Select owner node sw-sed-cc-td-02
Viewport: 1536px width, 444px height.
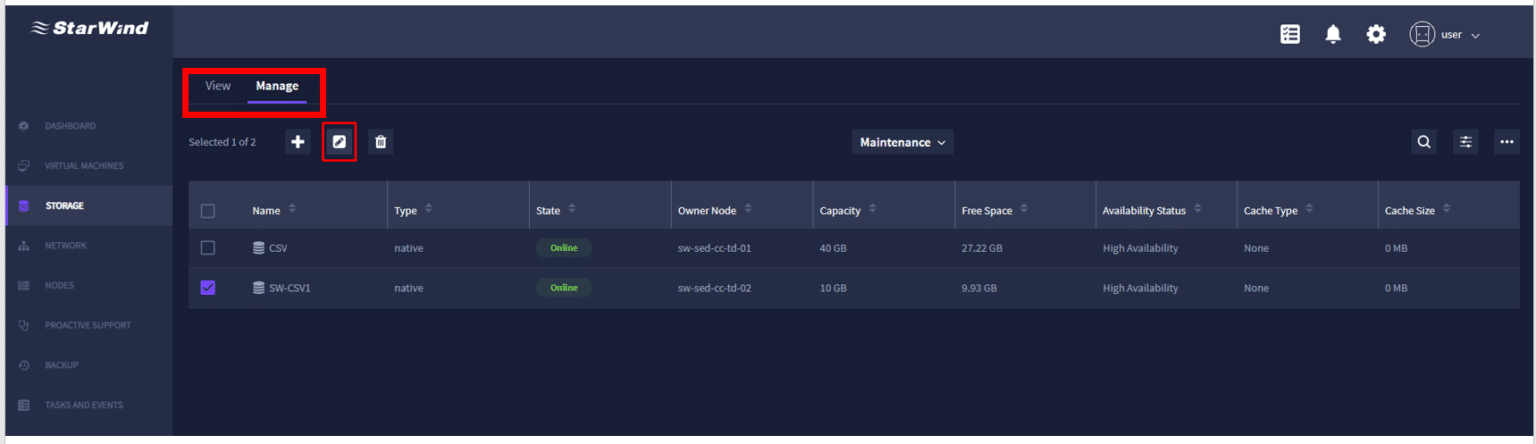click(714, 288)
